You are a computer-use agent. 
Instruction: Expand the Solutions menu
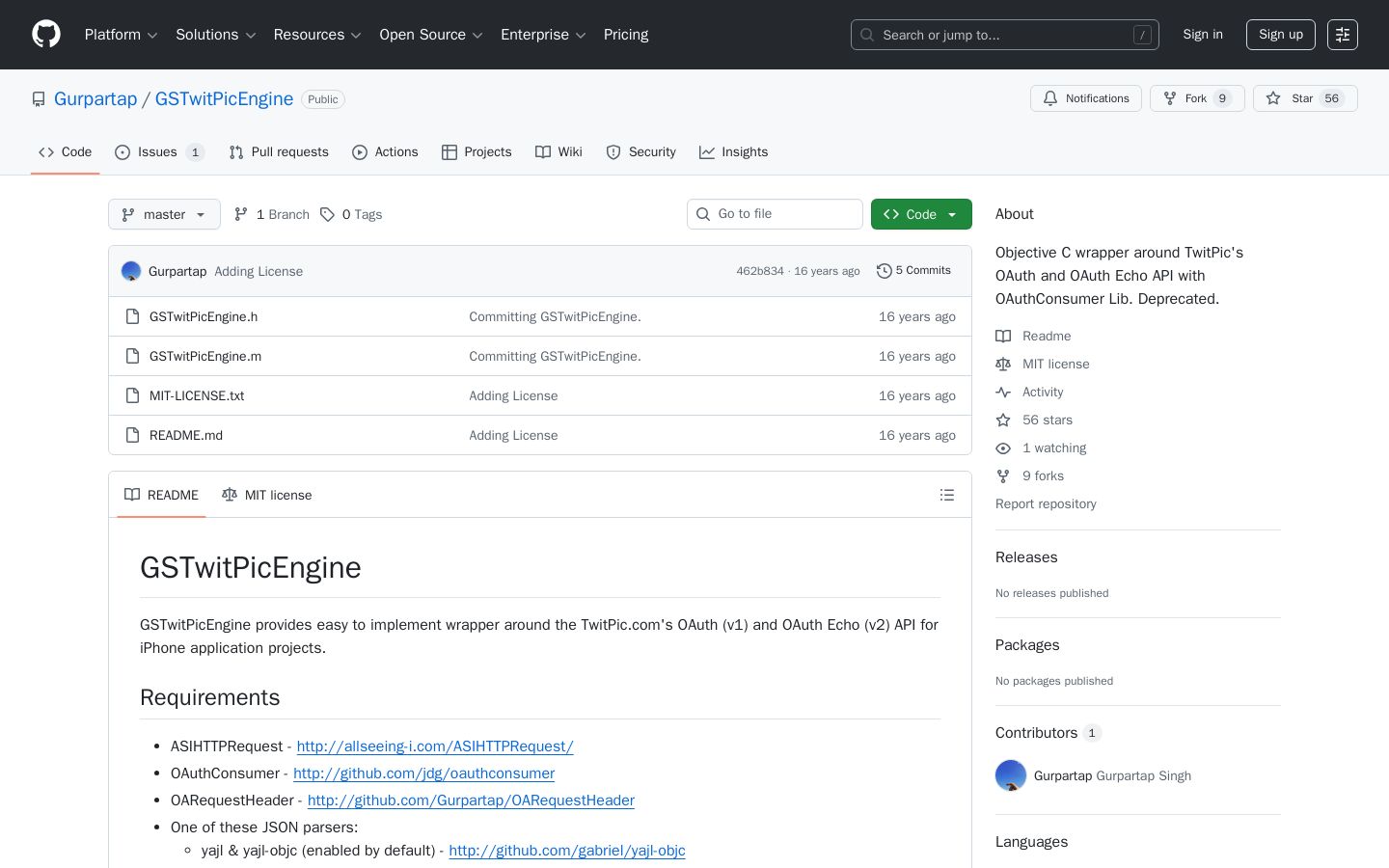point(216,35)
